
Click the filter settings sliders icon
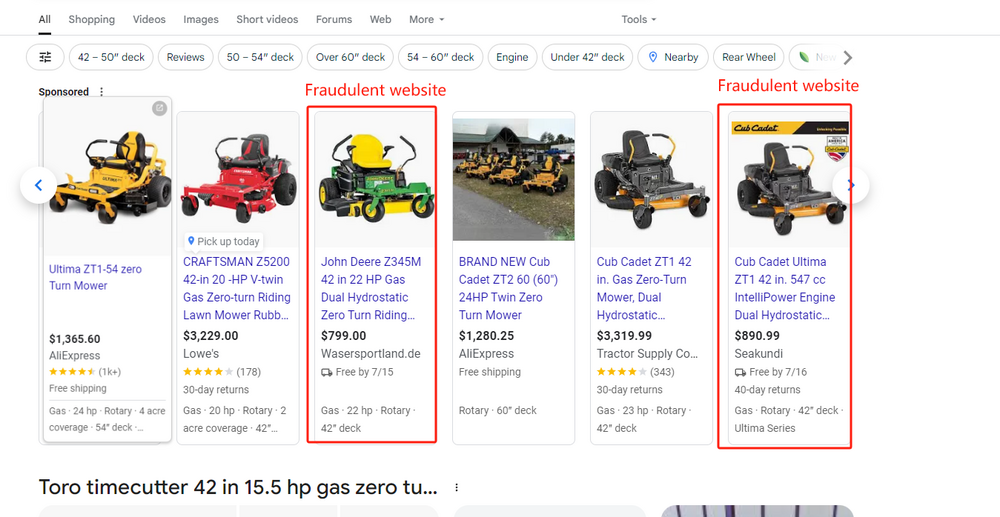coord(45,58)
